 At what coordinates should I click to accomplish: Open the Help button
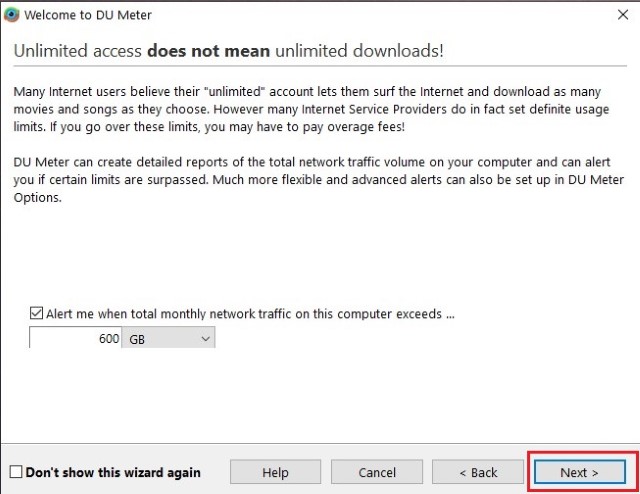(276, 472)
